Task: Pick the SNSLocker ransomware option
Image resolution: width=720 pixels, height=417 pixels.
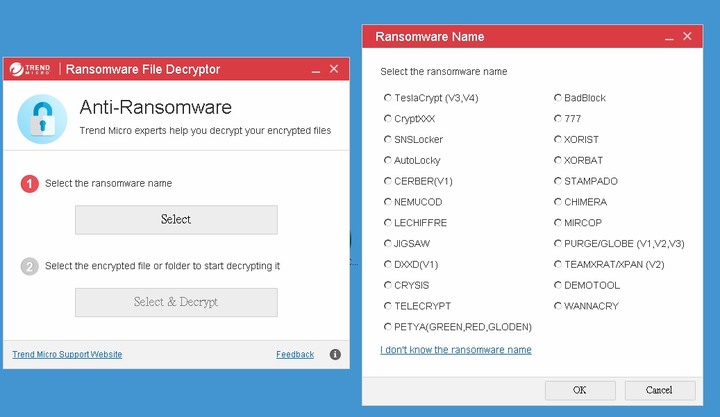Action: click(388, 139)
